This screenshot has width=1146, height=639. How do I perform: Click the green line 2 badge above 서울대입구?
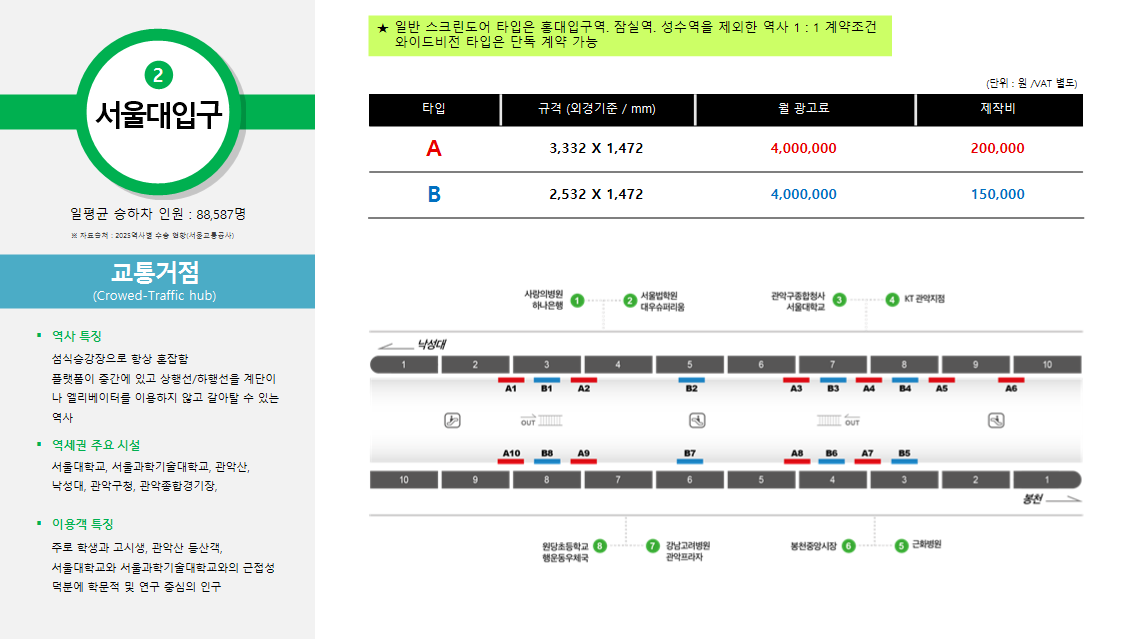[159, 74]
